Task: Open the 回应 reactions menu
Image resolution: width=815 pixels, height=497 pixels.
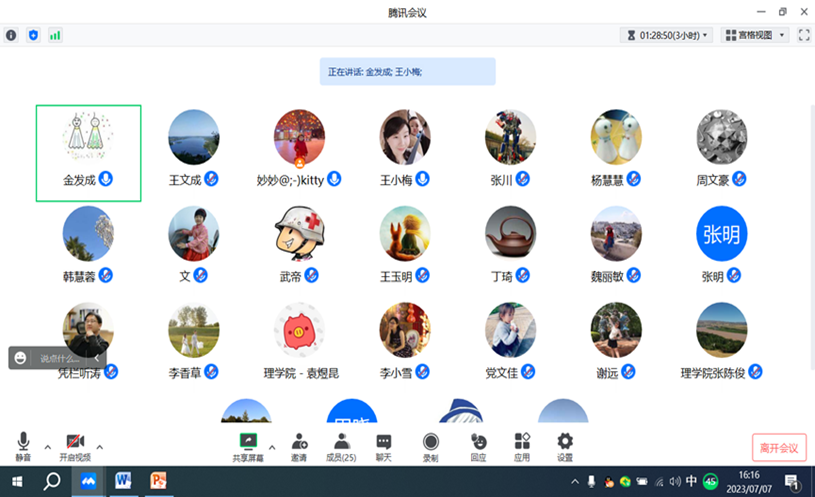Action: click(x=478, y=446)
